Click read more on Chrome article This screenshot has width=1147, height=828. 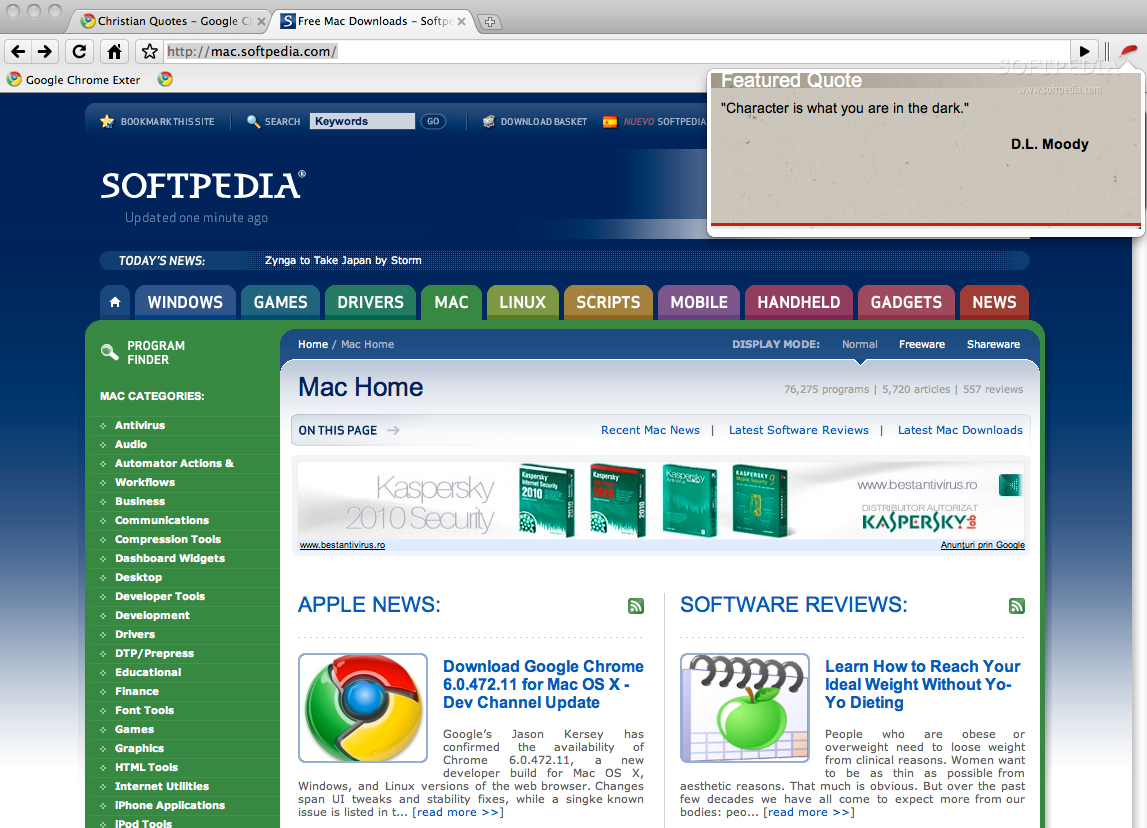tap(458, 812)
